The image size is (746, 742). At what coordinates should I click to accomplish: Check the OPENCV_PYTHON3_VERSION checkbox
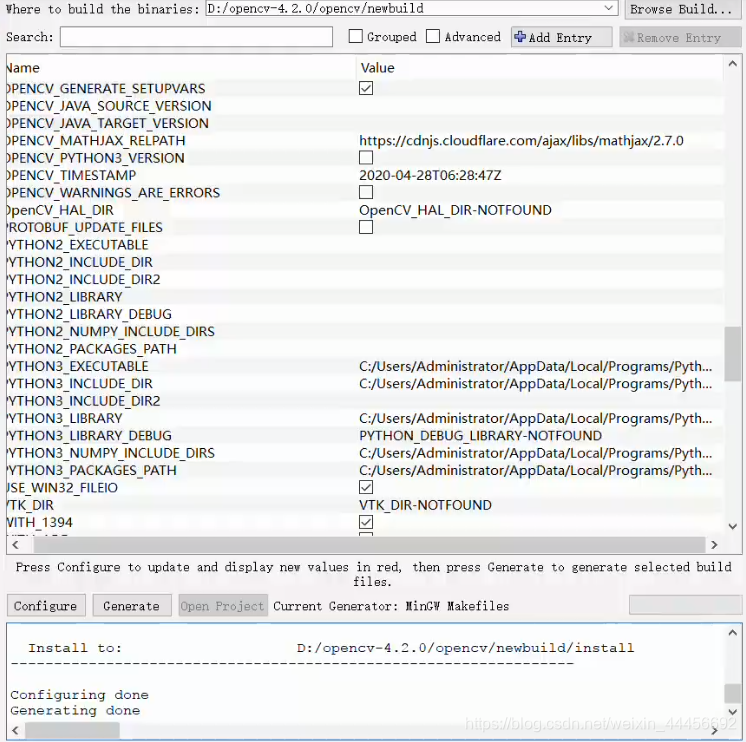[x=366, y=158]
